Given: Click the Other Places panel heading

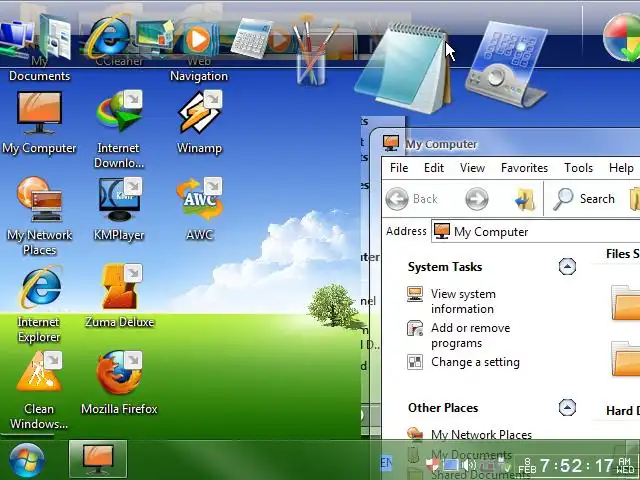Looking at the screenshot, I should click(x=443, y=408).
